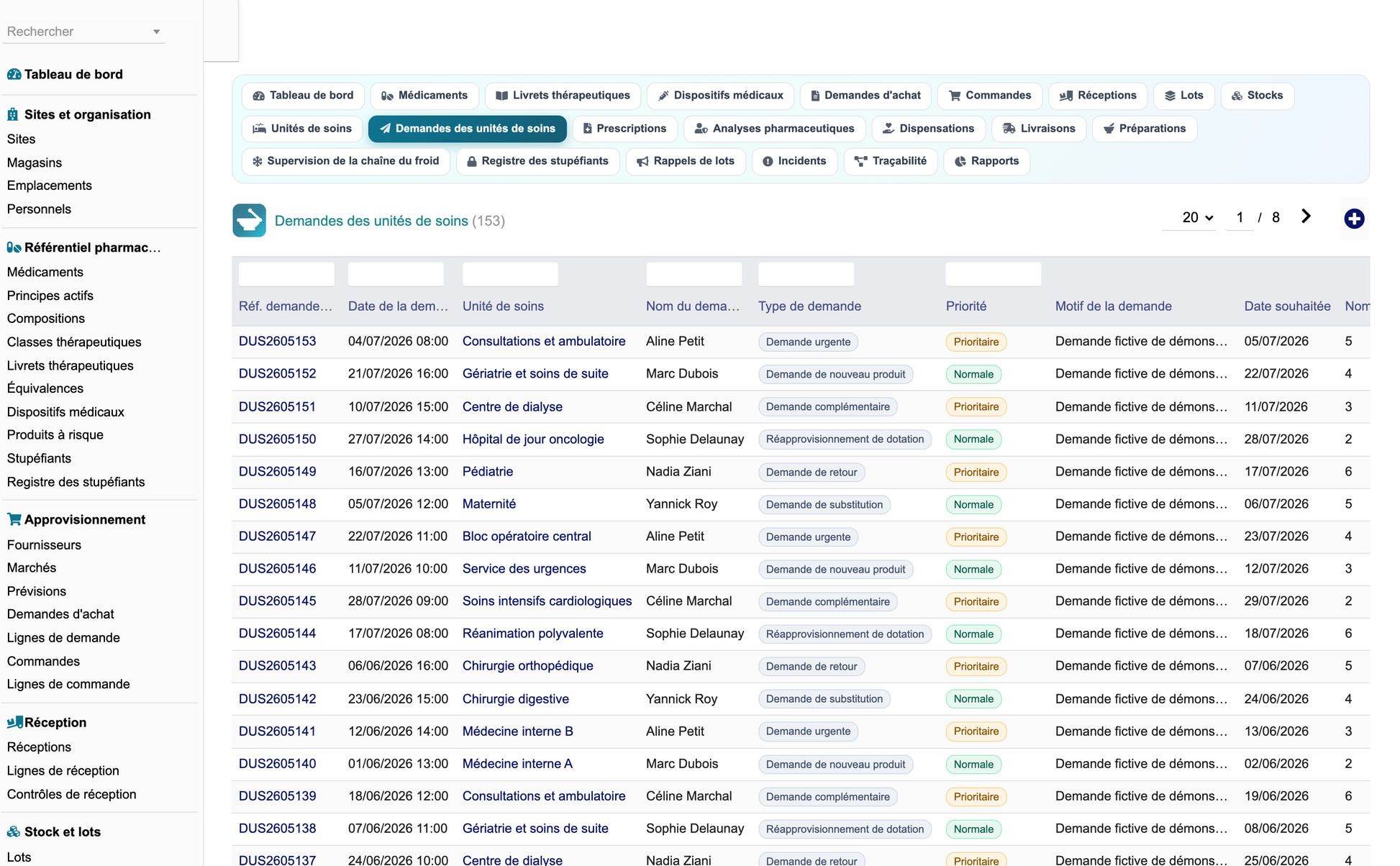Go to Produits à risque in sidebar
Viewport: 1400px width, 866px height.
pos(55,434)
